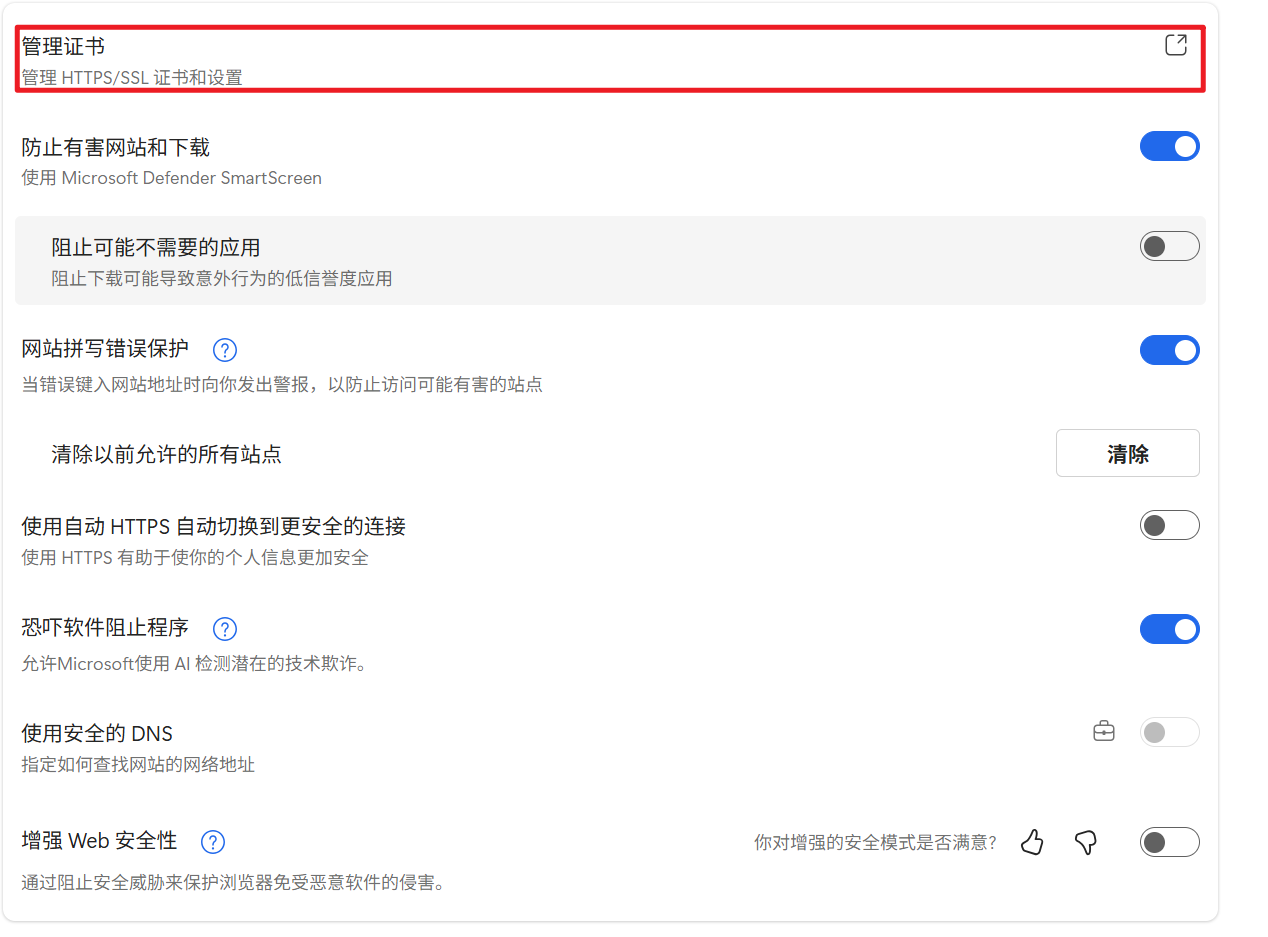Screen dimensions: 1268x937
Task: Enable 使用自动 HTTPS 切换到更安全的连接
Action: pyautogui.click(x=1169, y=524)
